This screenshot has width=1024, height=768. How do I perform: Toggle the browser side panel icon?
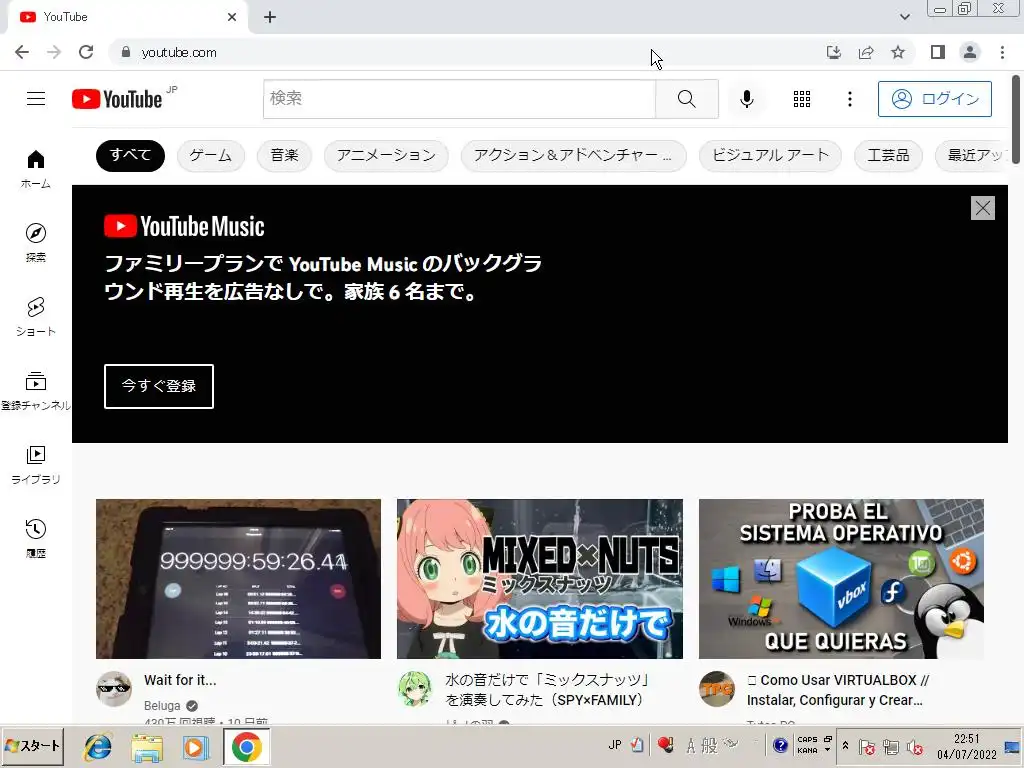(x=938, y=52)
